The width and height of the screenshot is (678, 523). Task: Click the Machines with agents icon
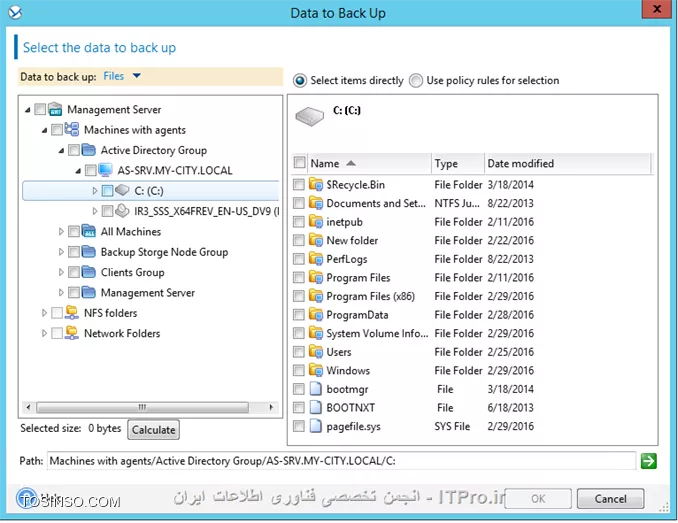click(72, 129)
